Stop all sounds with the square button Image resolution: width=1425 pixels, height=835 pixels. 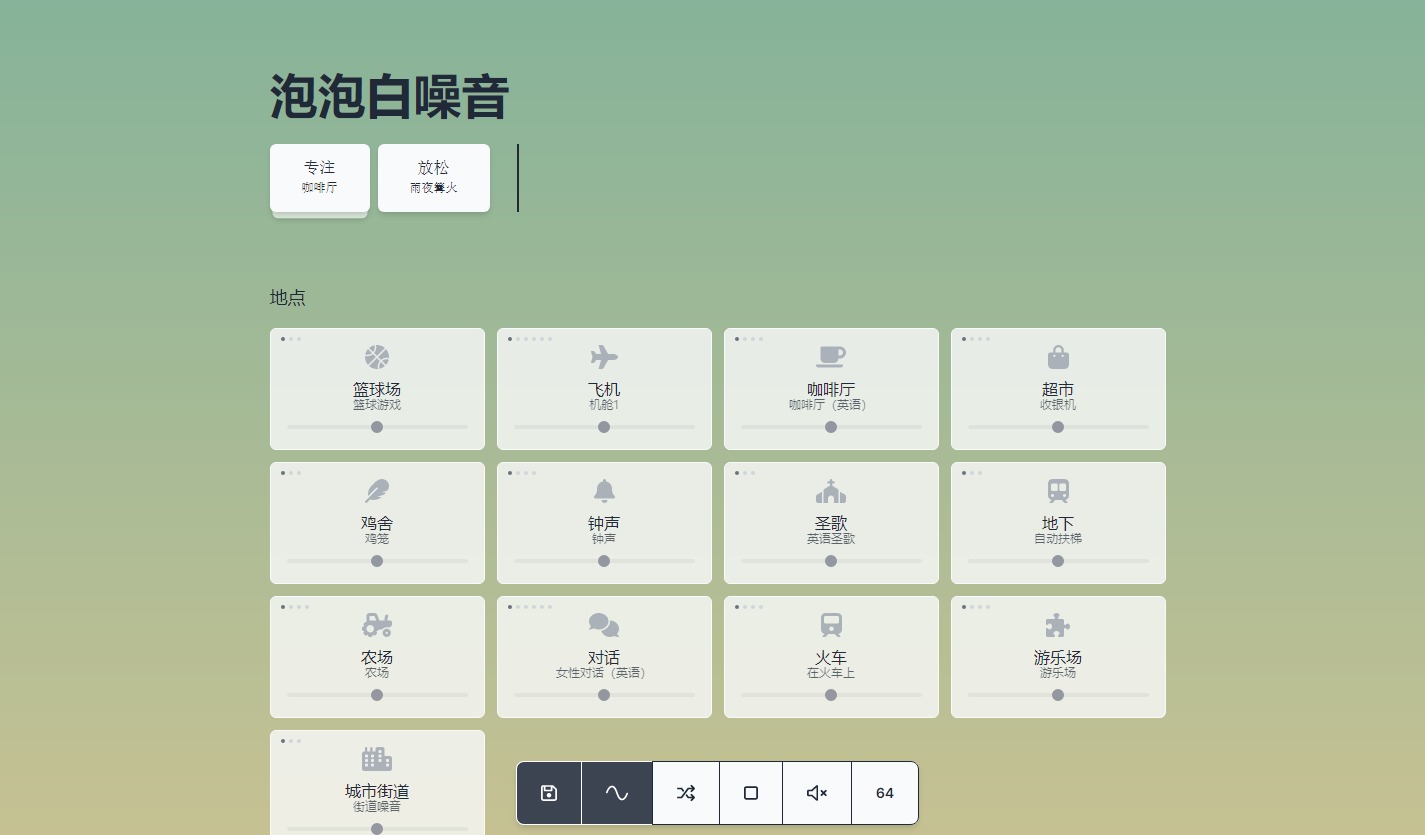click(x=751, y=793)
